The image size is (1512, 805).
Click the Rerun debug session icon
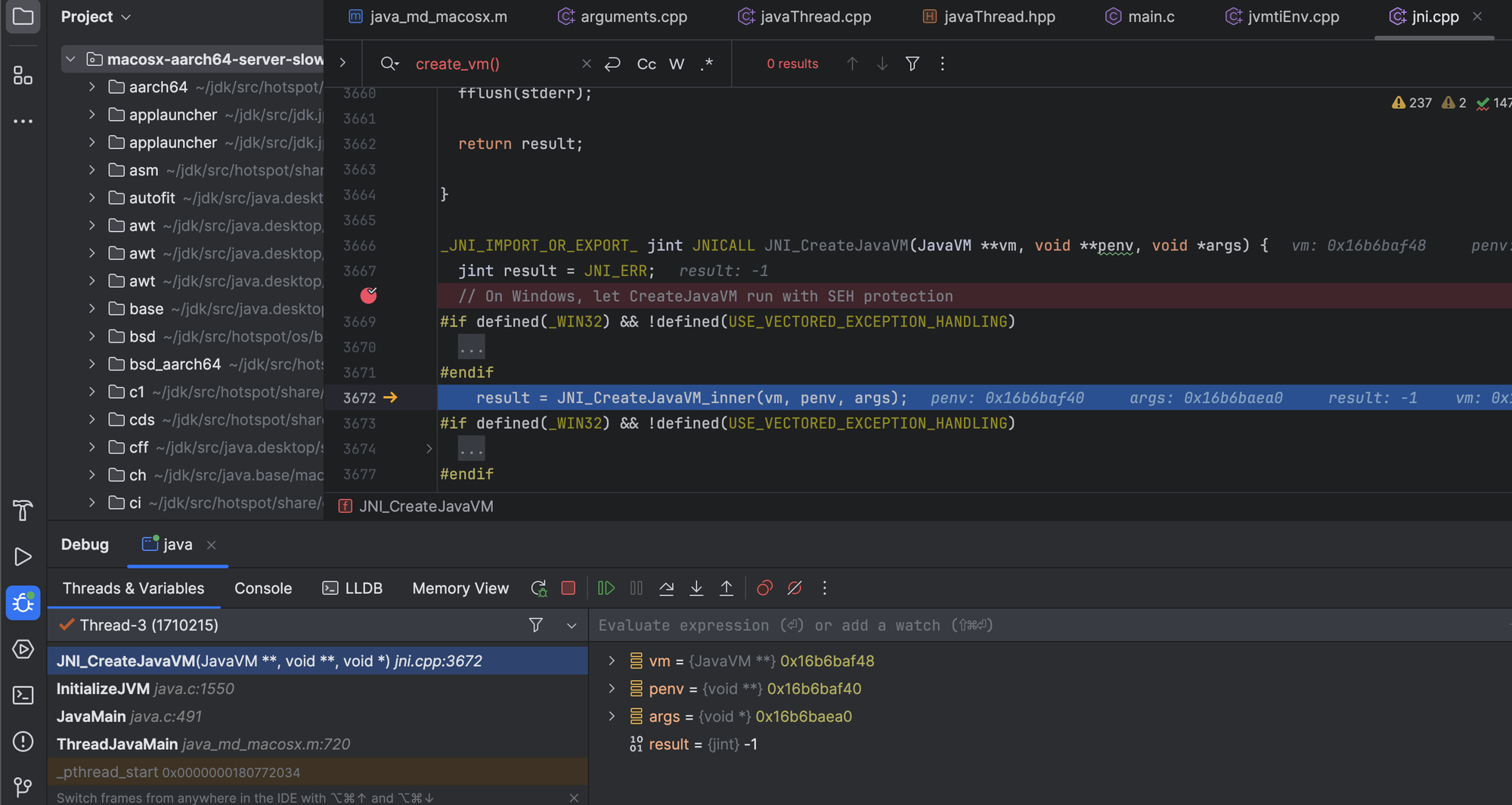tap(538, 588)
